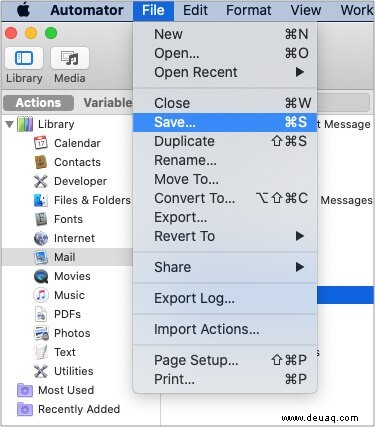Open the Format menu

249,10
